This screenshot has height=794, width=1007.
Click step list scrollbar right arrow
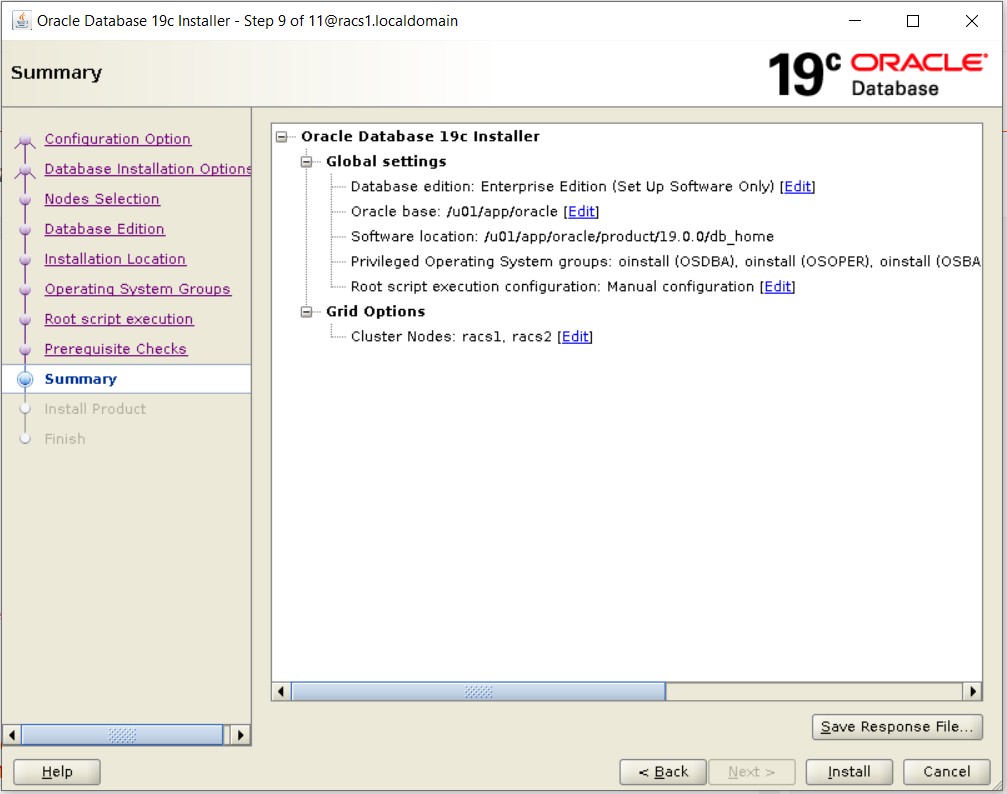click(240, 734)
